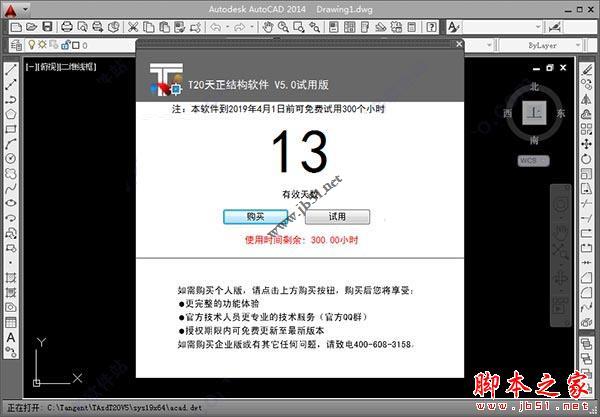The width and height of the screenshot is (600, 417).
Task: Click the Zoom Realtime magnifier icon
Action: tap(284, 27)
